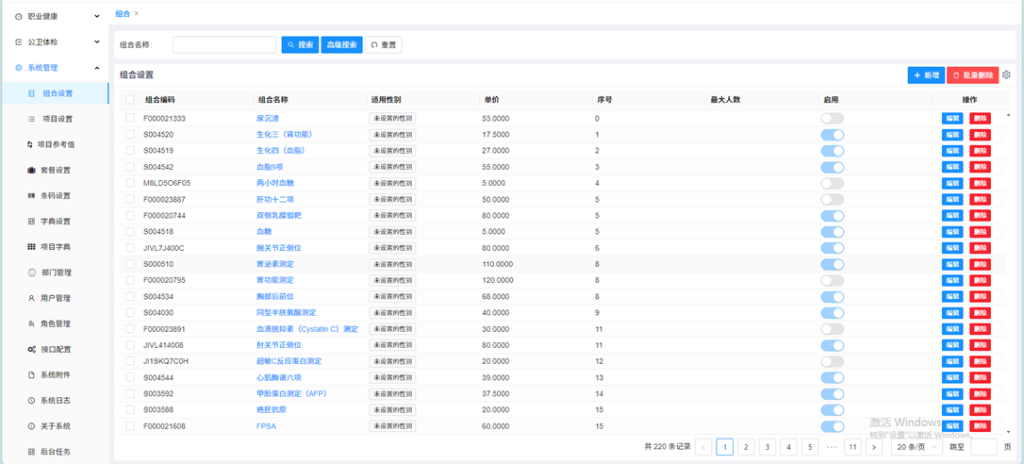1024x464 pixels.
Task: Go to the next page arrow
Action: coord(874,447)
